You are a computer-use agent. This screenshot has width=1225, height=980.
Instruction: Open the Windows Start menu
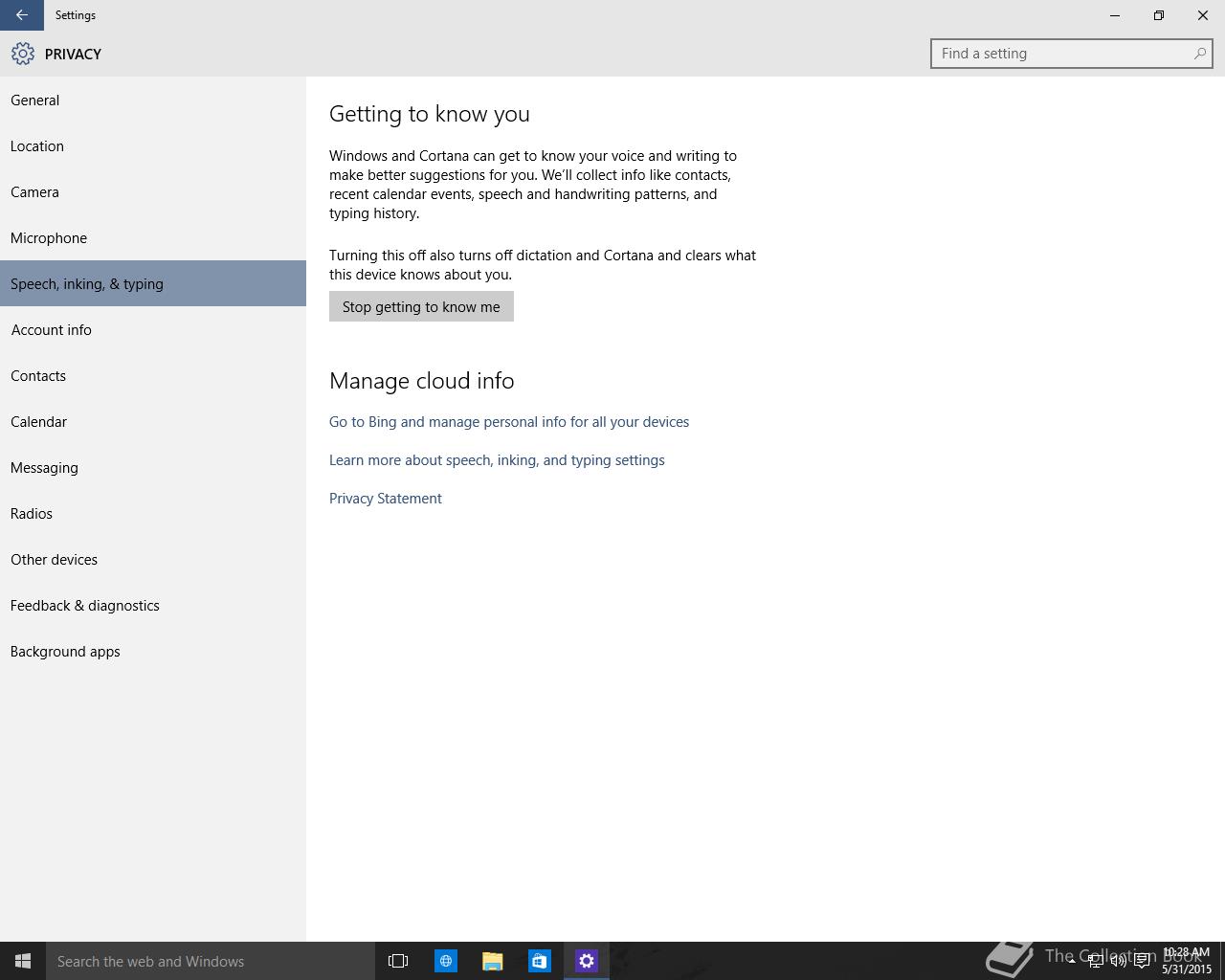coord(23,961)
